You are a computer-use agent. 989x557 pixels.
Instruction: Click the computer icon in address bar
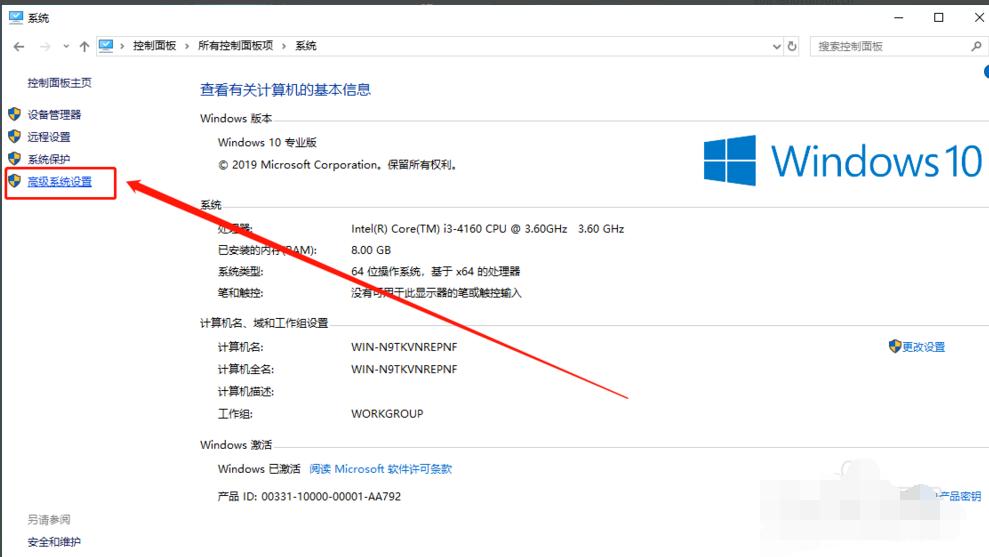106,45
